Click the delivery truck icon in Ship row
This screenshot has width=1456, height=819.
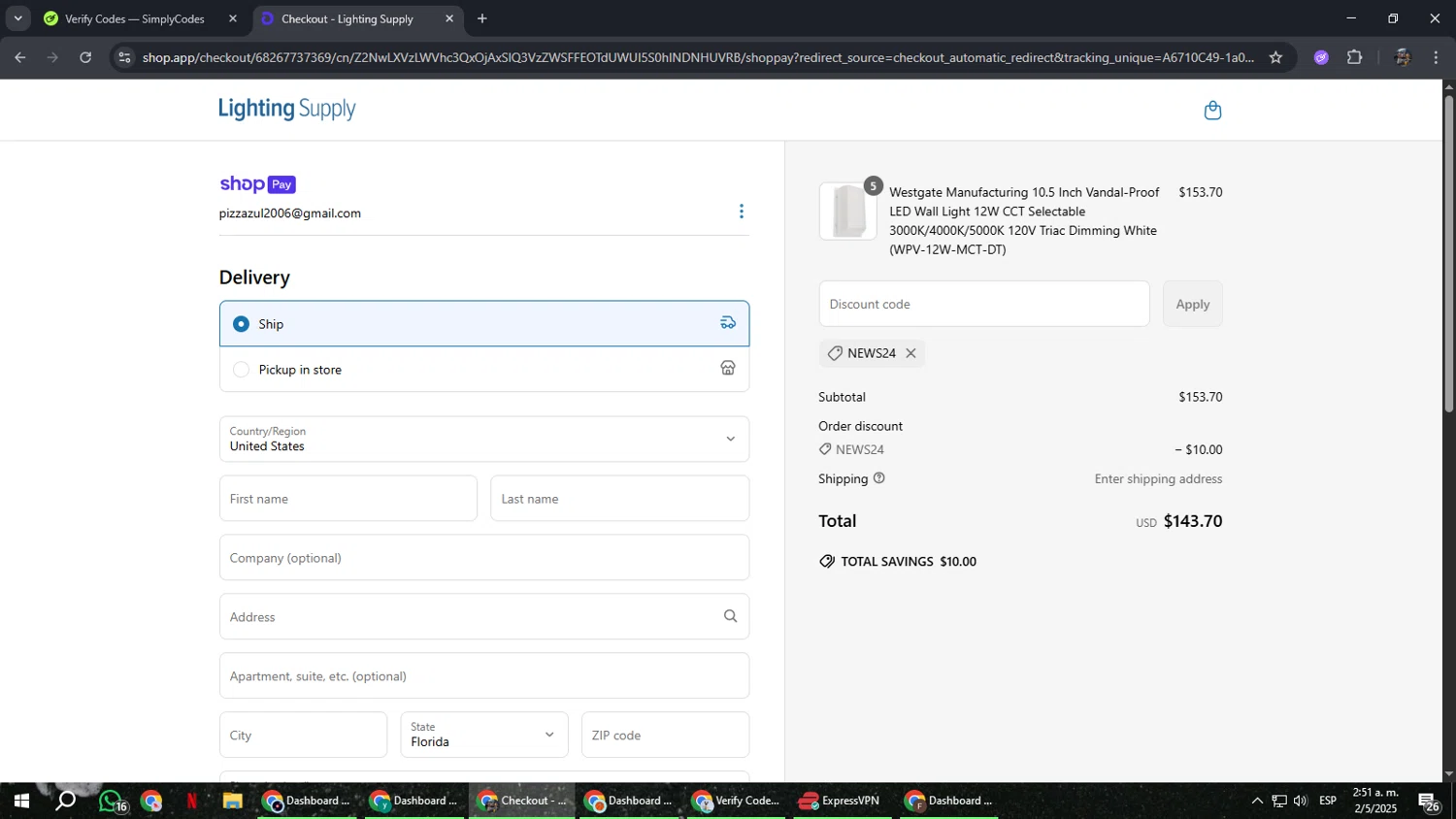tap(728, 323)
